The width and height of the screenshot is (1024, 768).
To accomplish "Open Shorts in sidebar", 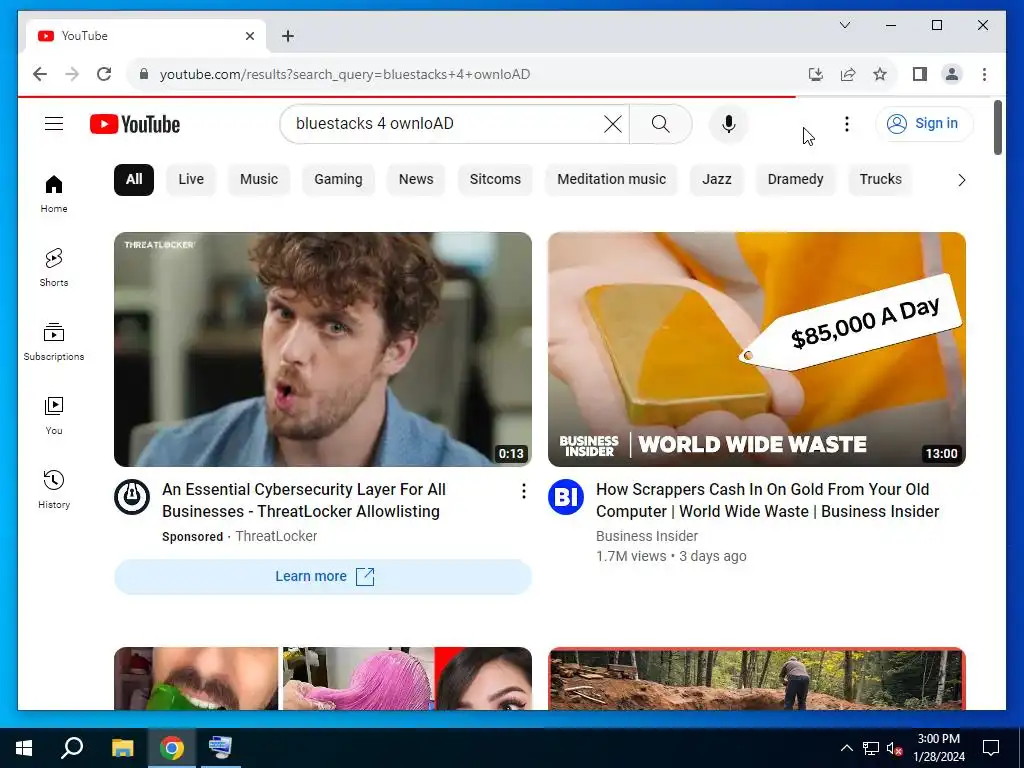I will click(54, 268).
